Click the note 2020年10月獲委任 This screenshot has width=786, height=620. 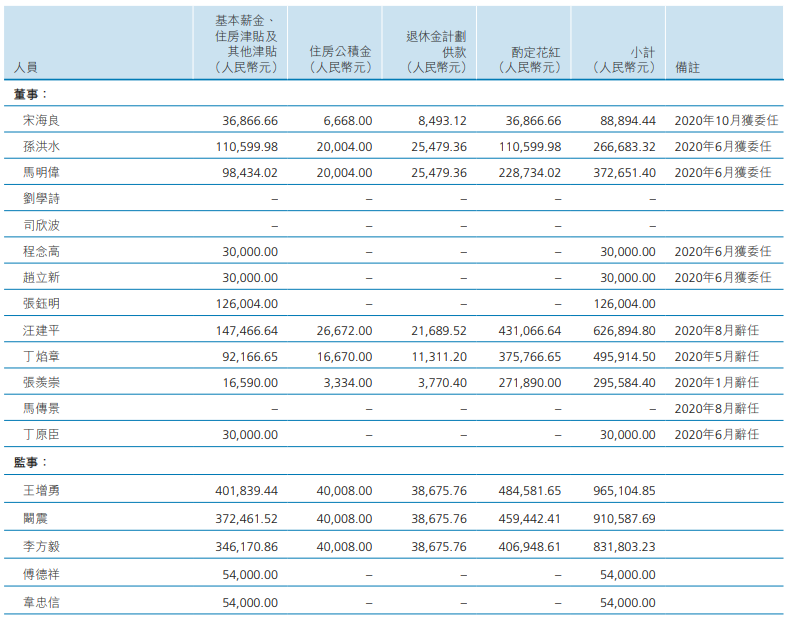[726, 120]
